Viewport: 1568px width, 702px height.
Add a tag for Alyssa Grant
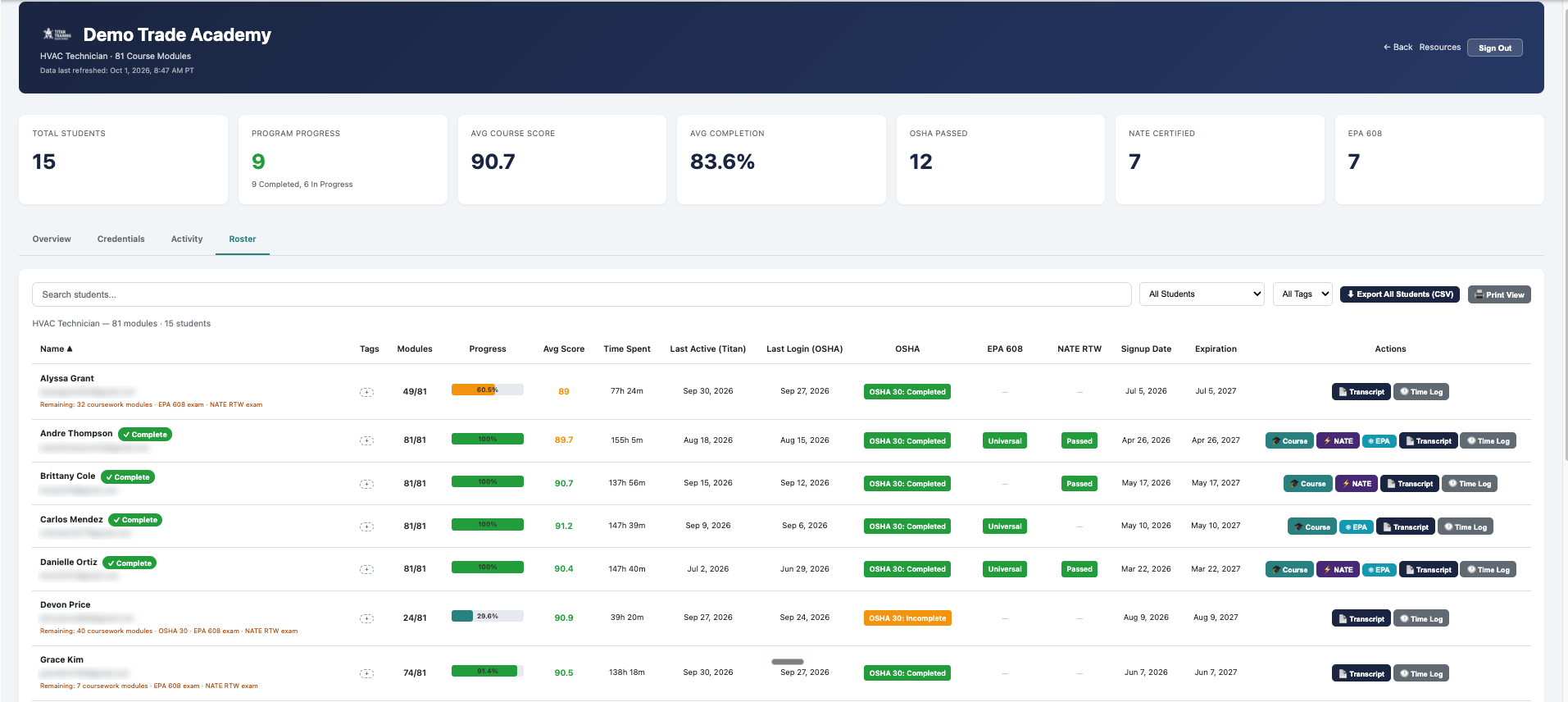tap(367, 392)
